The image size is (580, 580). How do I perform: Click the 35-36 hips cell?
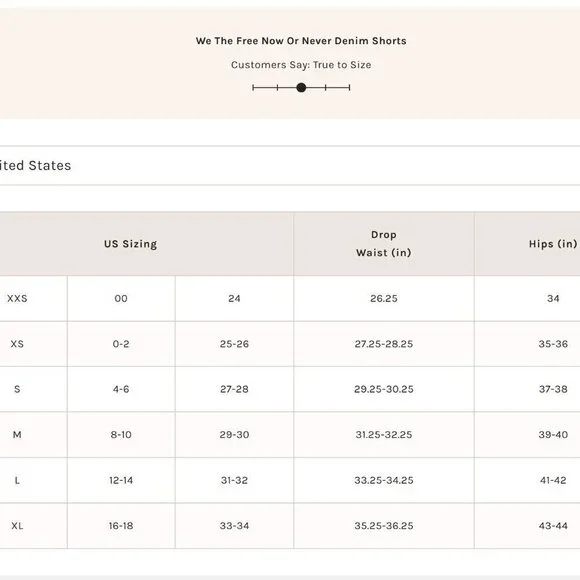coord(553,344)
